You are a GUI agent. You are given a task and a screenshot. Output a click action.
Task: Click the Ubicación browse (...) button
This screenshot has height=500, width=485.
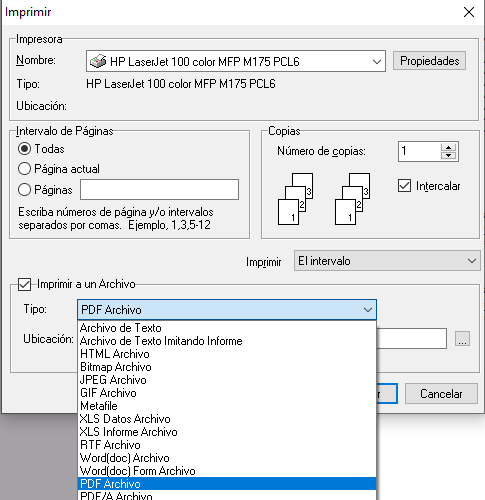pyautogui.click(x=462, y=339)
